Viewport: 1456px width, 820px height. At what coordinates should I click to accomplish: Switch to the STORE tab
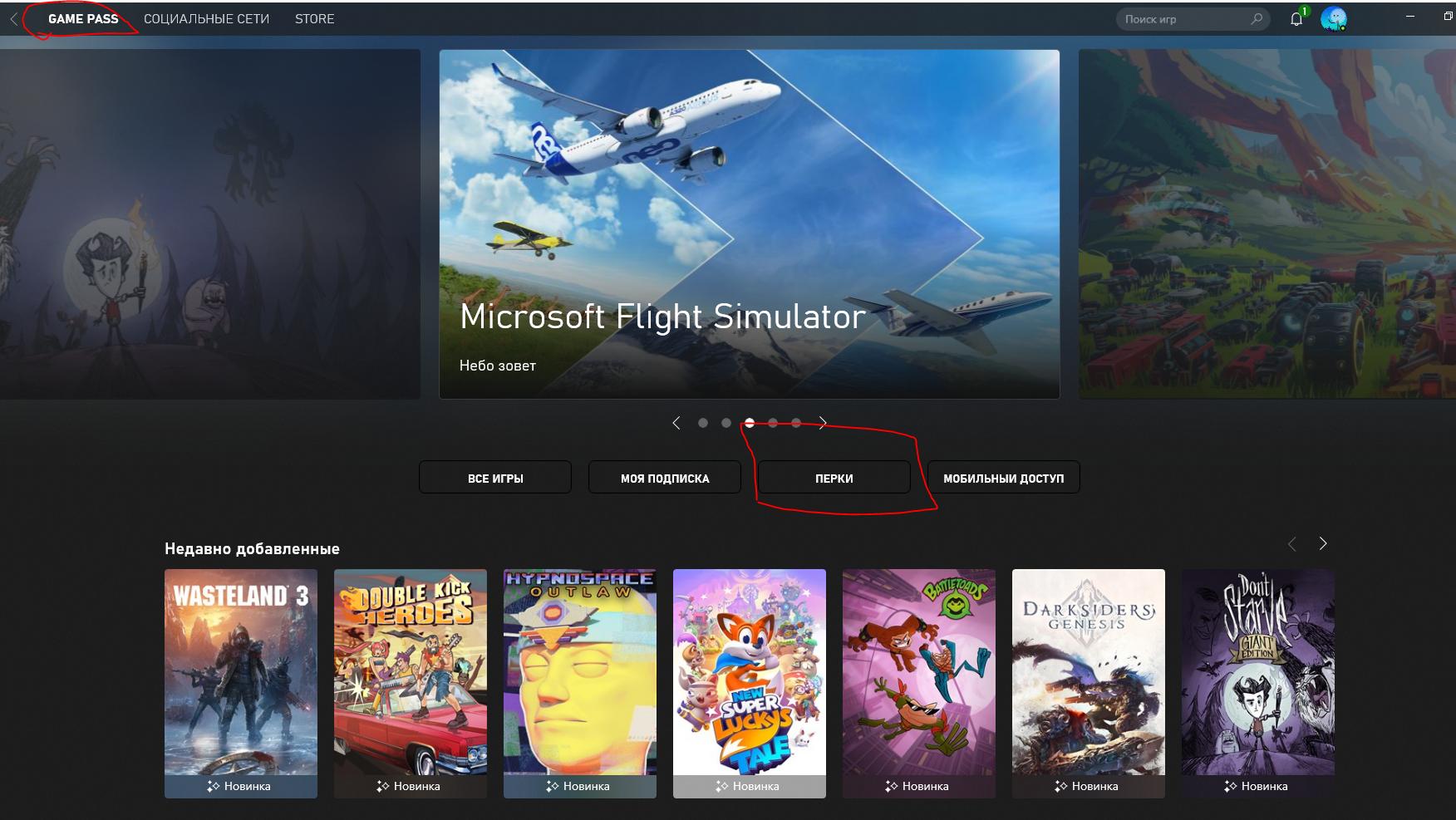click(x=315, y=19)
